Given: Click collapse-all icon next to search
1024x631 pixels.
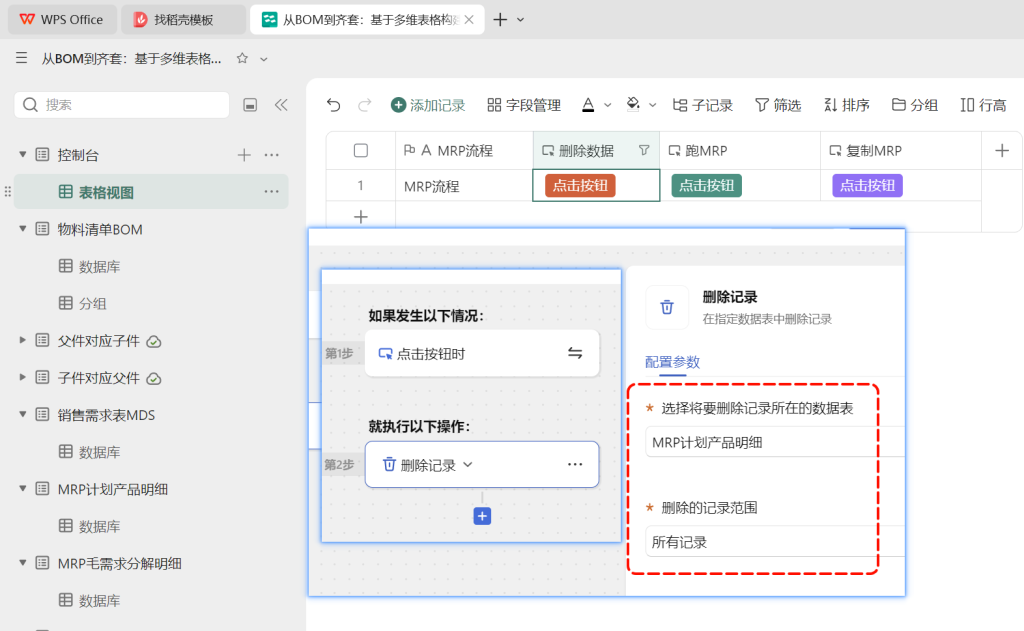Looking at the screenshot, I should [x=250, y=105].
